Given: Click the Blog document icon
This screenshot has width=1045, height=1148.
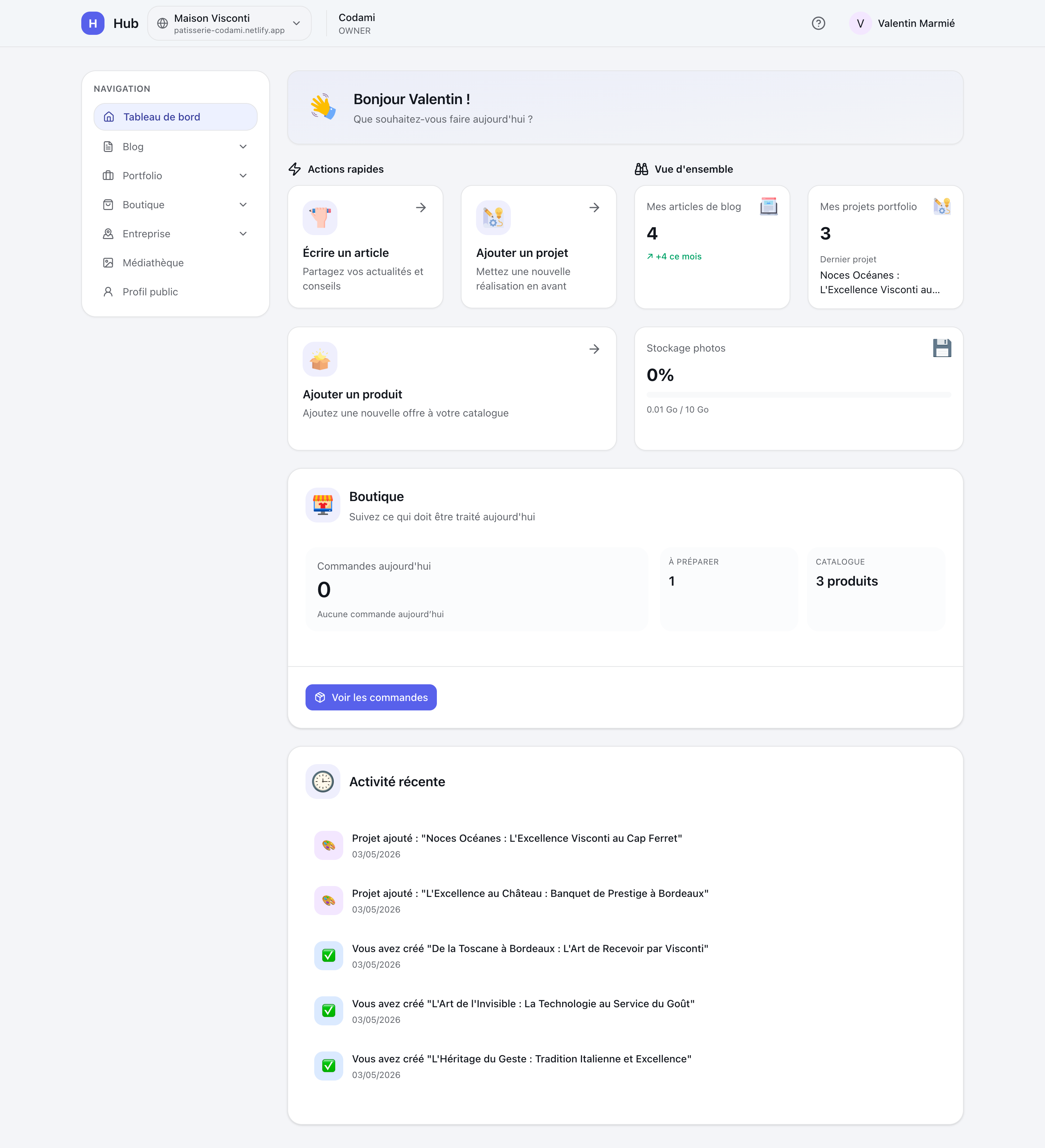Looking at the screenshot, I should pyautogui.click(x=108, y=146).
